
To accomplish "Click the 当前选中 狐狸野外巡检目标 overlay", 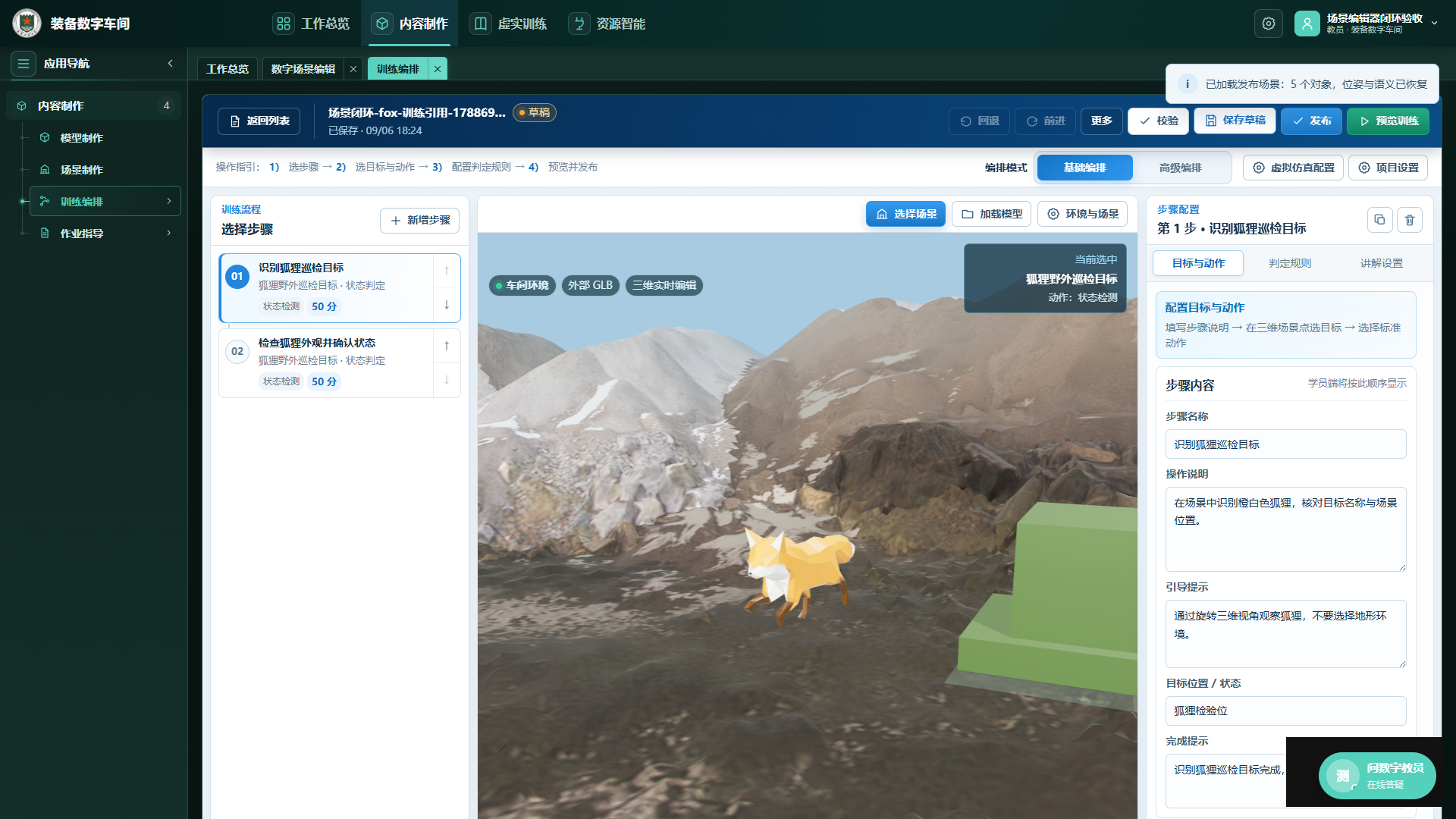I will pos(1045,278).
